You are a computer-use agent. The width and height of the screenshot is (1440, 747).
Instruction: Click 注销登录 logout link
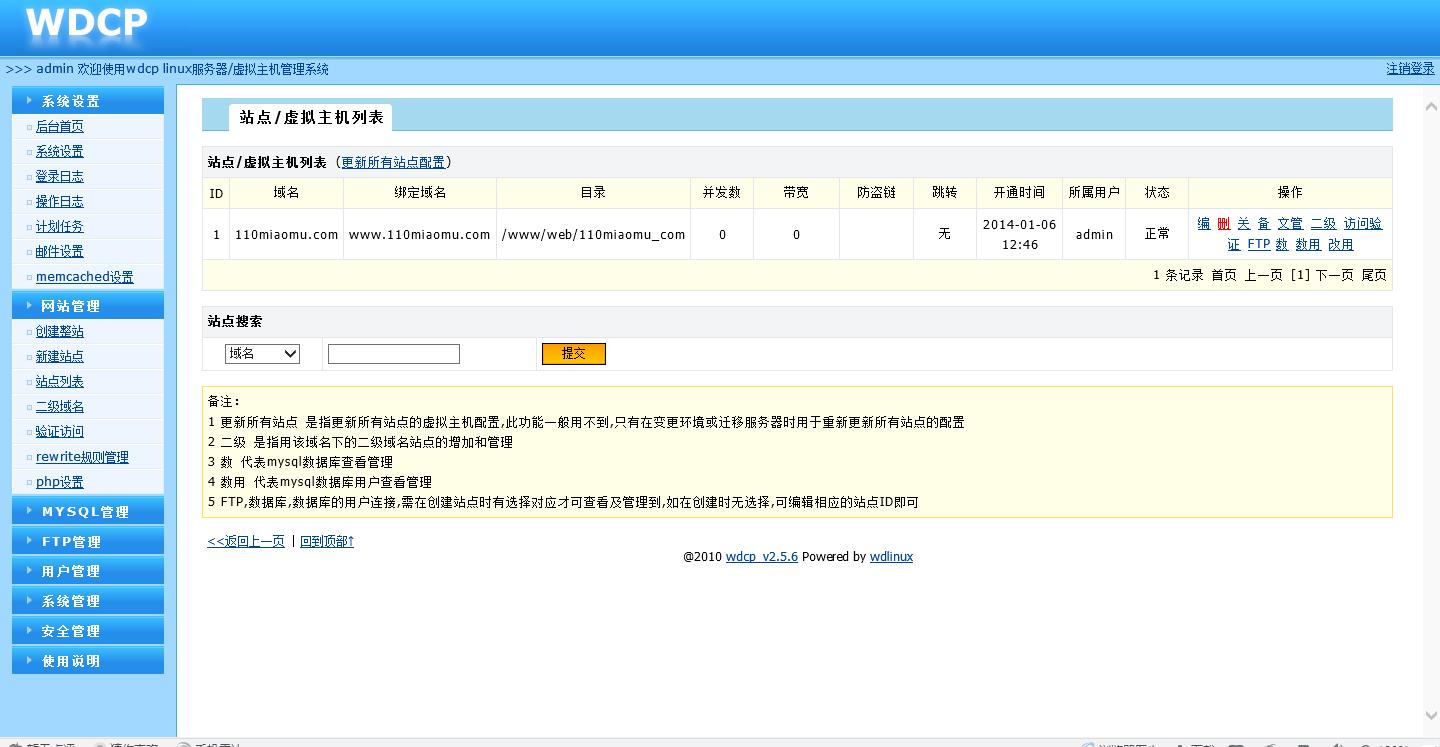click(x=1410, y=69)
